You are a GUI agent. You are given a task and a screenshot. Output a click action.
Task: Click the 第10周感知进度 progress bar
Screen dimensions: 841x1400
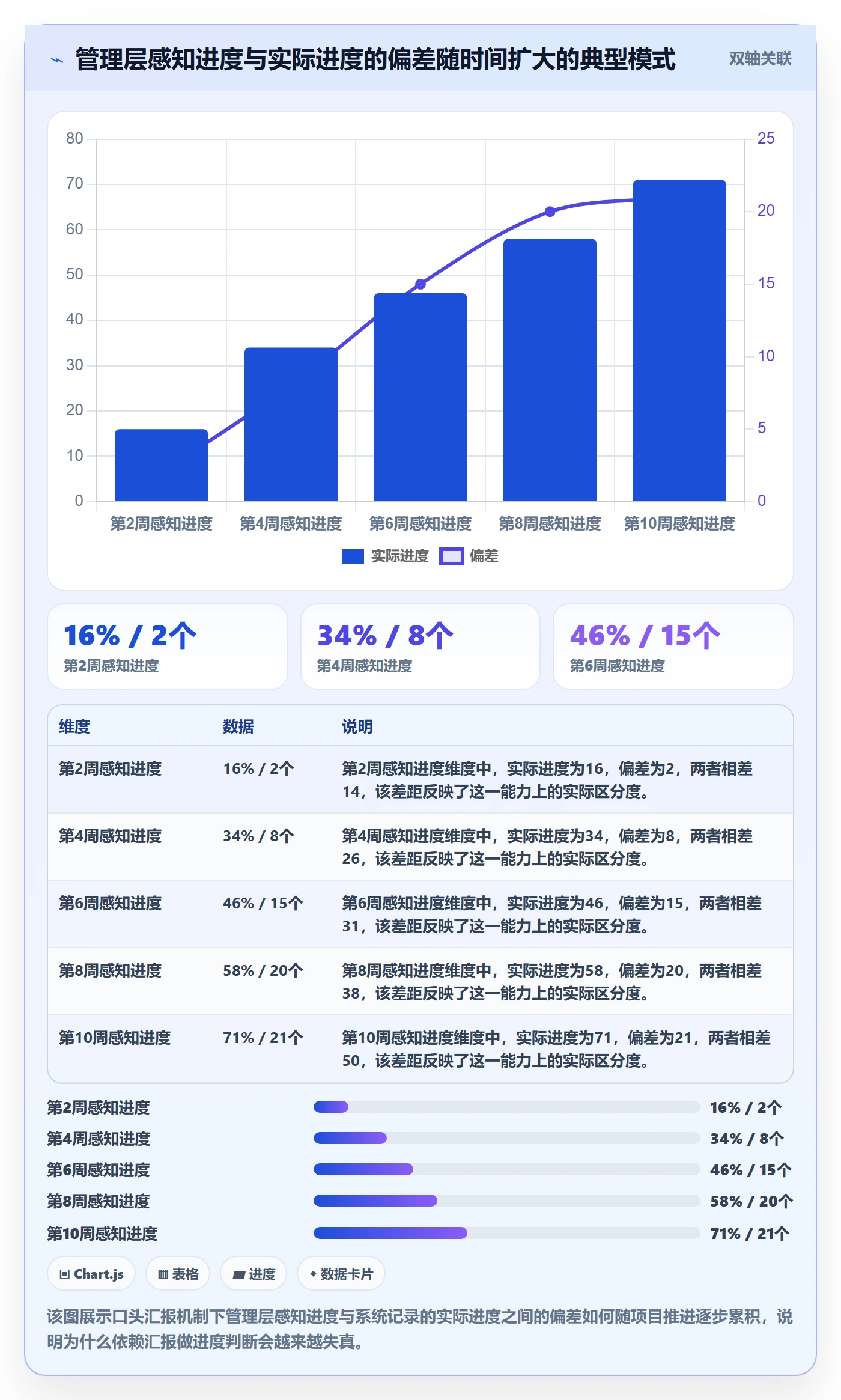coord(506,1233)
